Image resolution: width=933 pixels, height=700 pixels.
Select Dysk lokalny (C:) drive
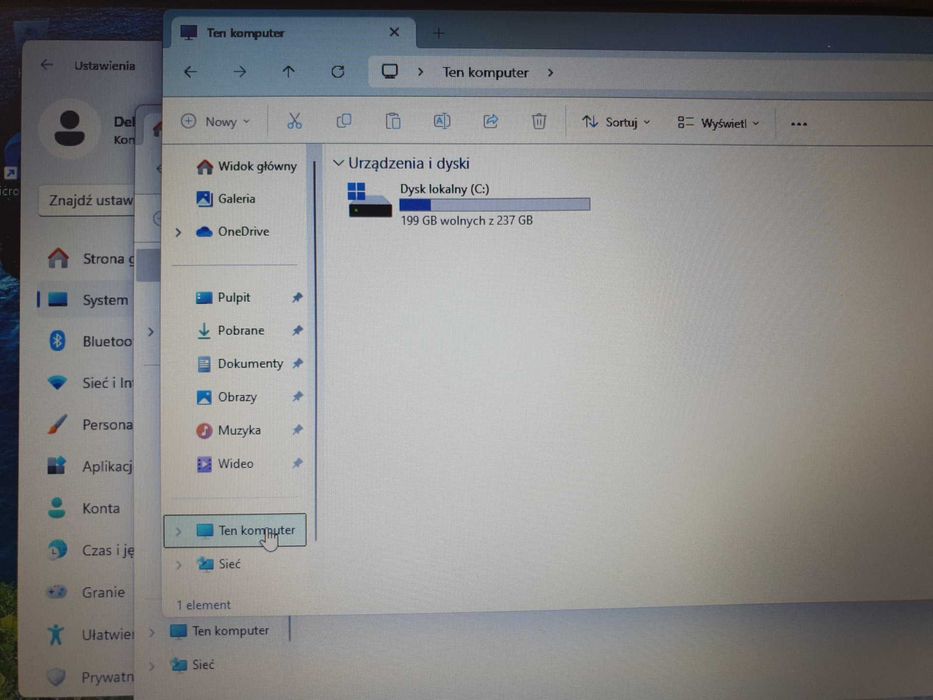468,204
